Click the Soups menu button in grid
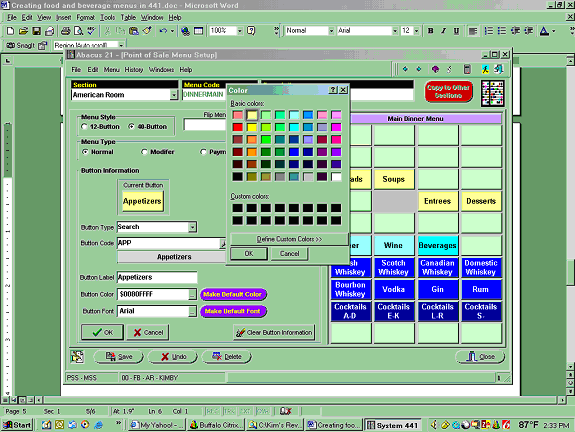Image resolution: width=575 pixels, height=432 pixels. point(394,179)
